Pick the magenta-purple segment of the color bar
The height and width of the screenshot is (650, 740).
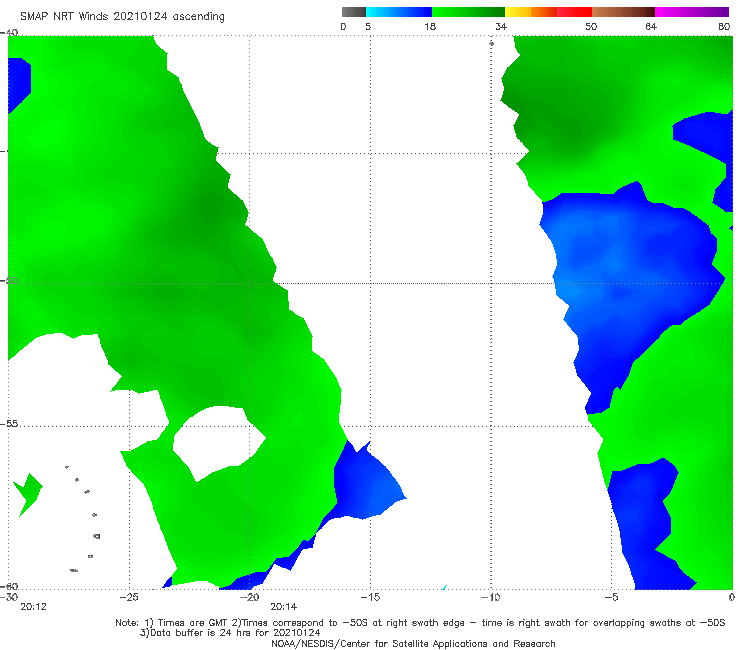[x=692, y=12]
